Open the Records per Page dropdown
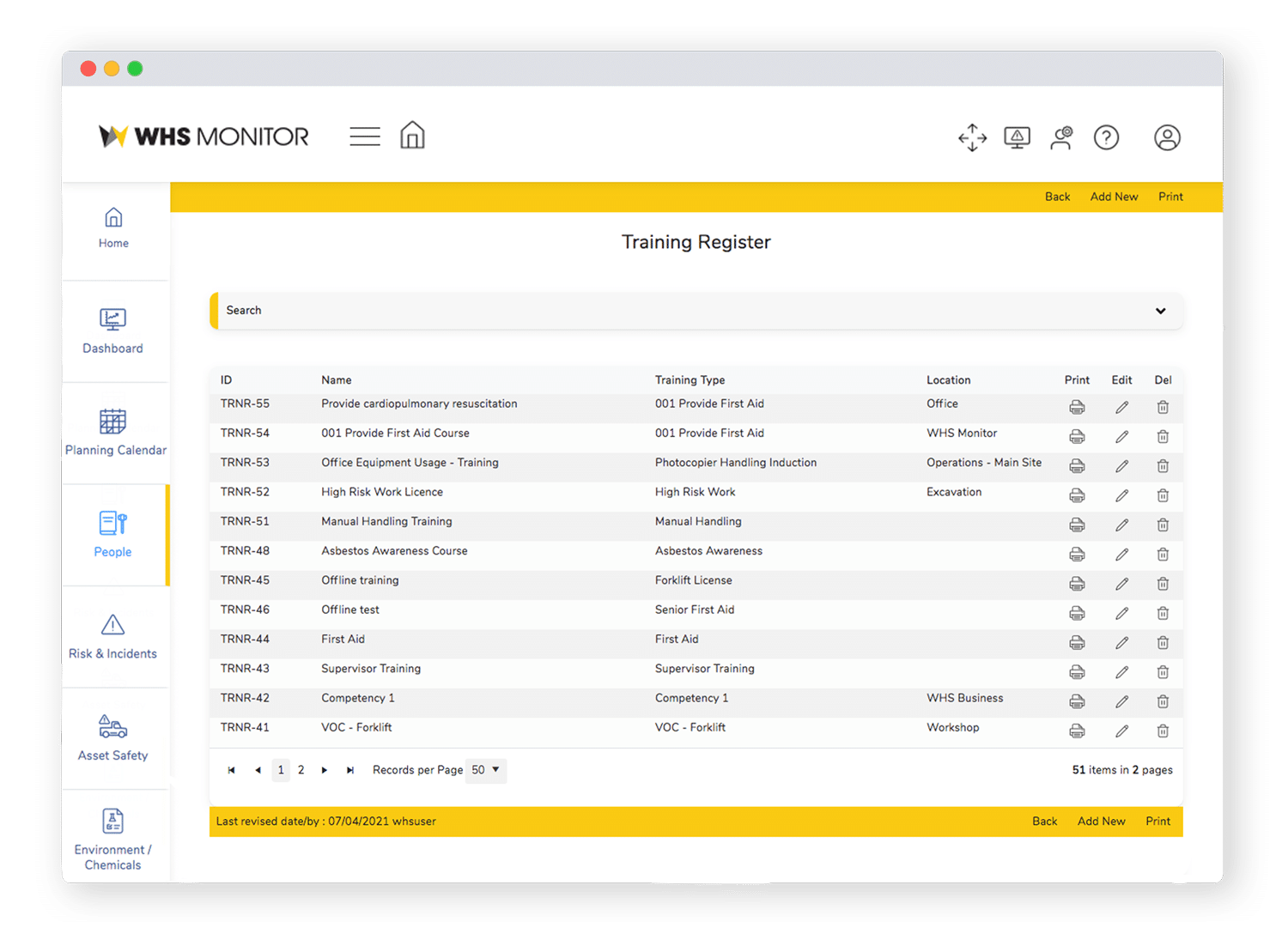Screen dimensions: 1288x934 click(485, 770)
